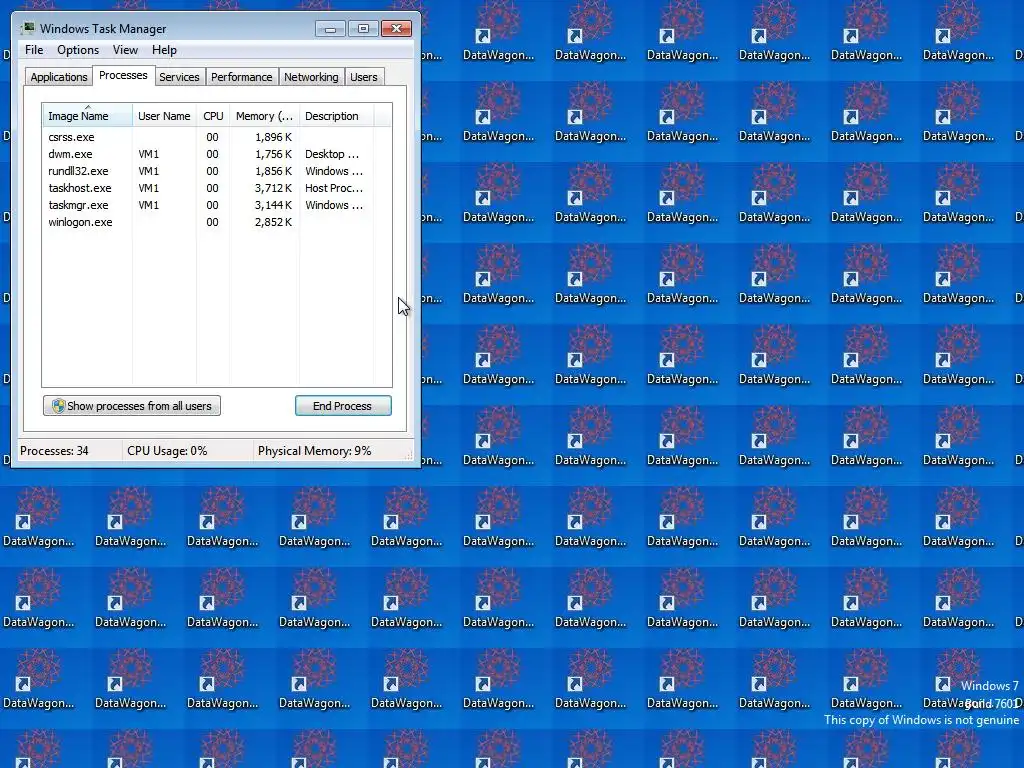The width and height of the screenshot is (1024, 768).
Task: Click the 1,756 K memory value
Action: [273, 154]
